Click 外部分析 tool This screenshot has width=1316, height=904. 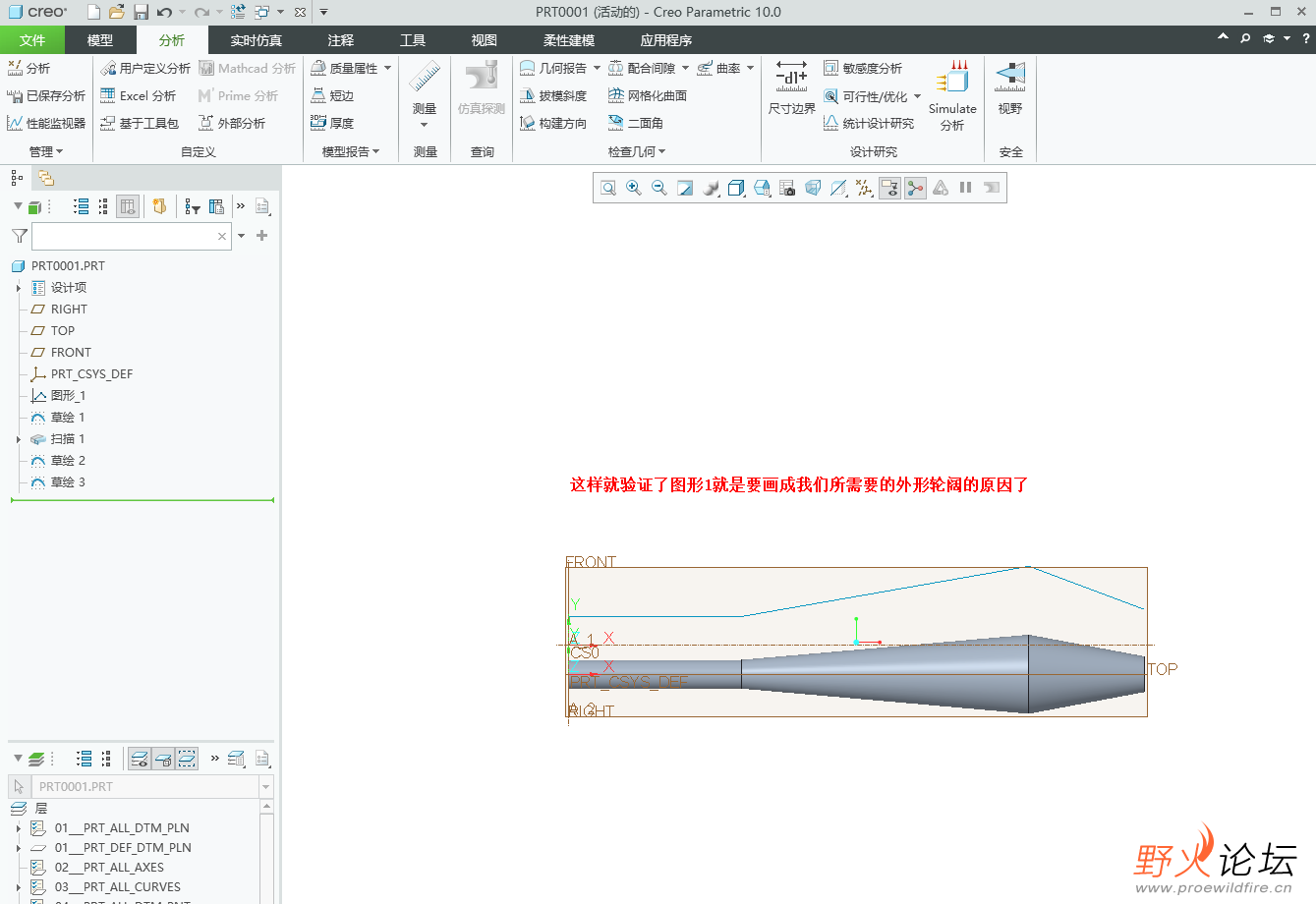pos(232,123)
